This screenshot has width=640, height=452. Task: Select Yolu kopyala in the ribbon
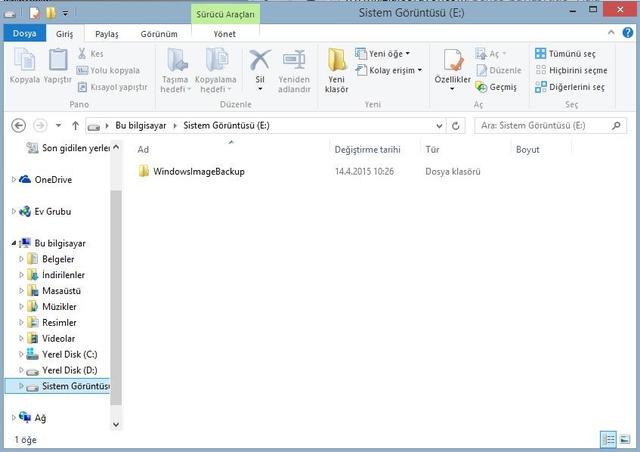[108, 70]
